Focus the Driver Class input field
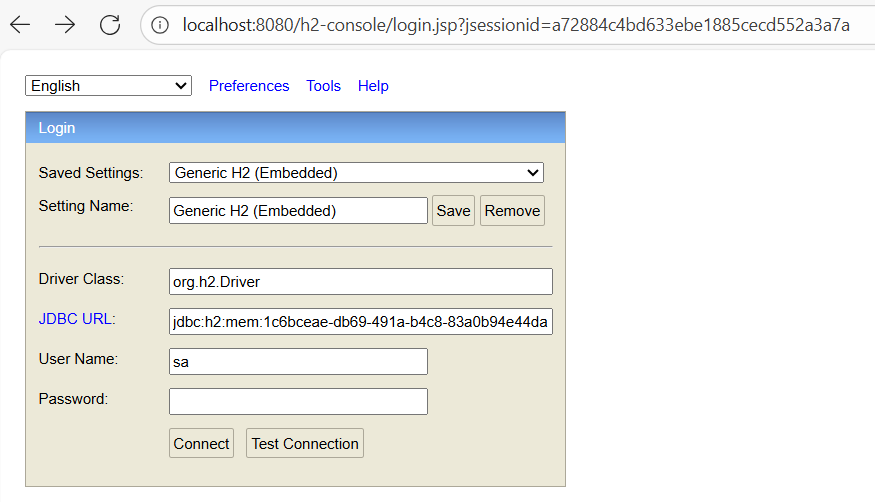 click(360, 282)
